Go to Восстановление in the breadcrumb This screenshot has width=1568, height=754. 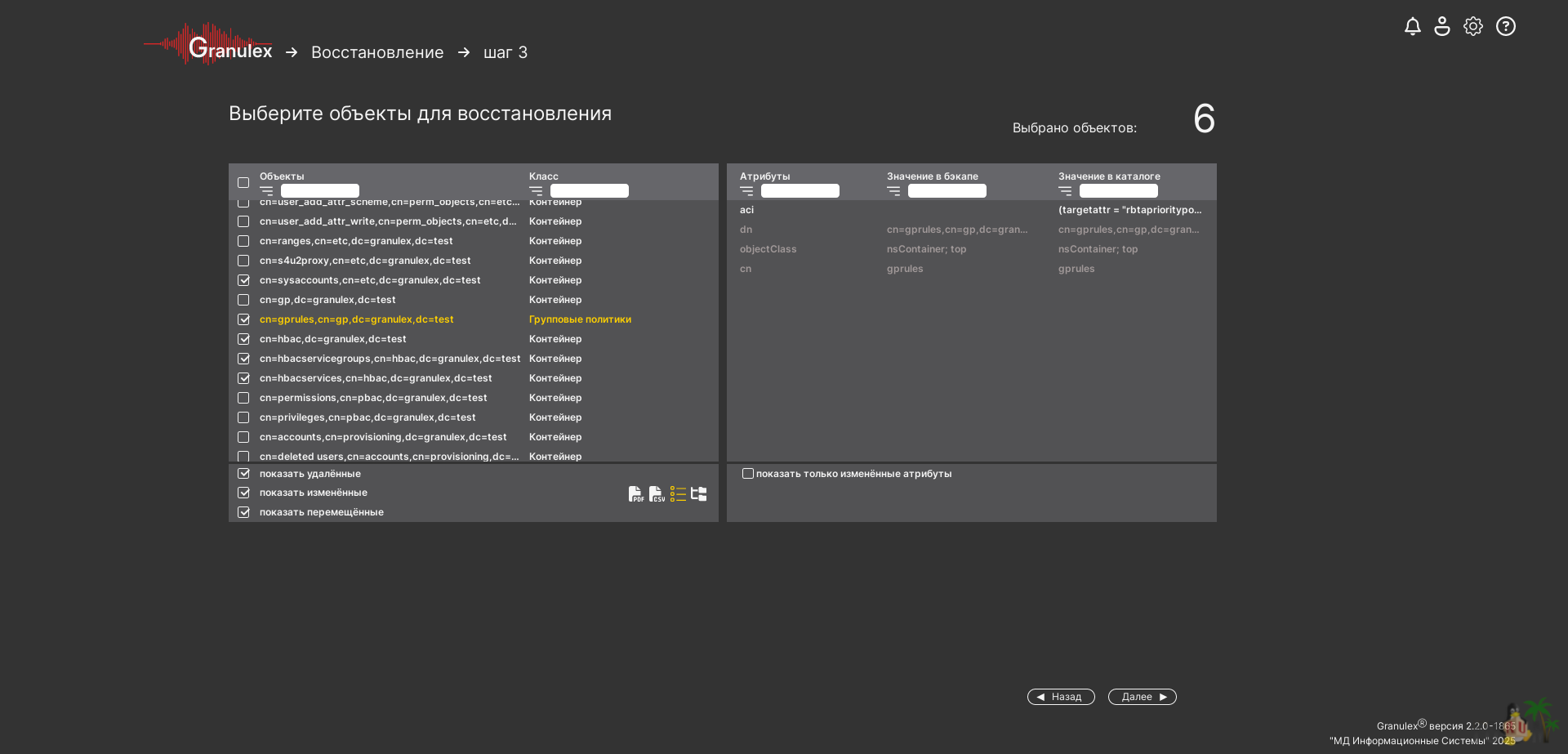(x=377, y=52)
